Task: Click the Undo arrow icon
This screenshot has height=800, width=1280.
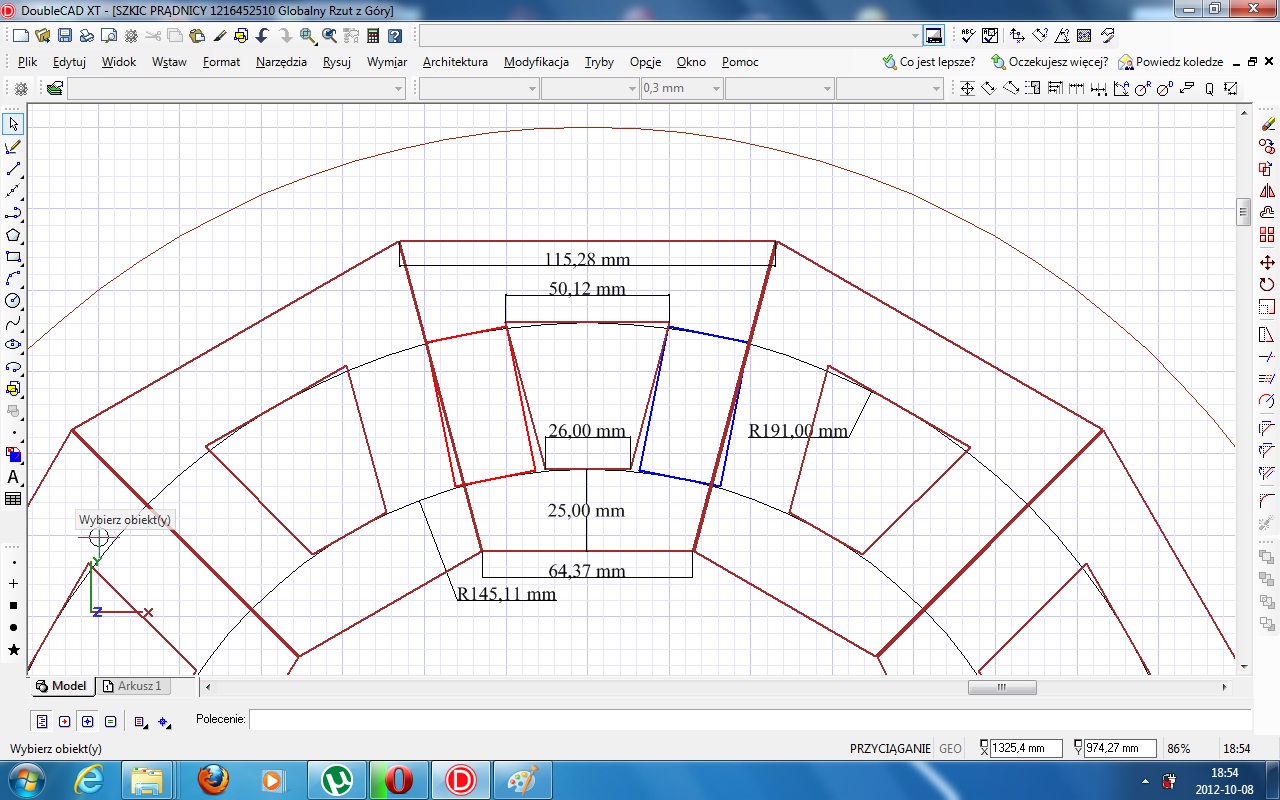Action: 262,36
